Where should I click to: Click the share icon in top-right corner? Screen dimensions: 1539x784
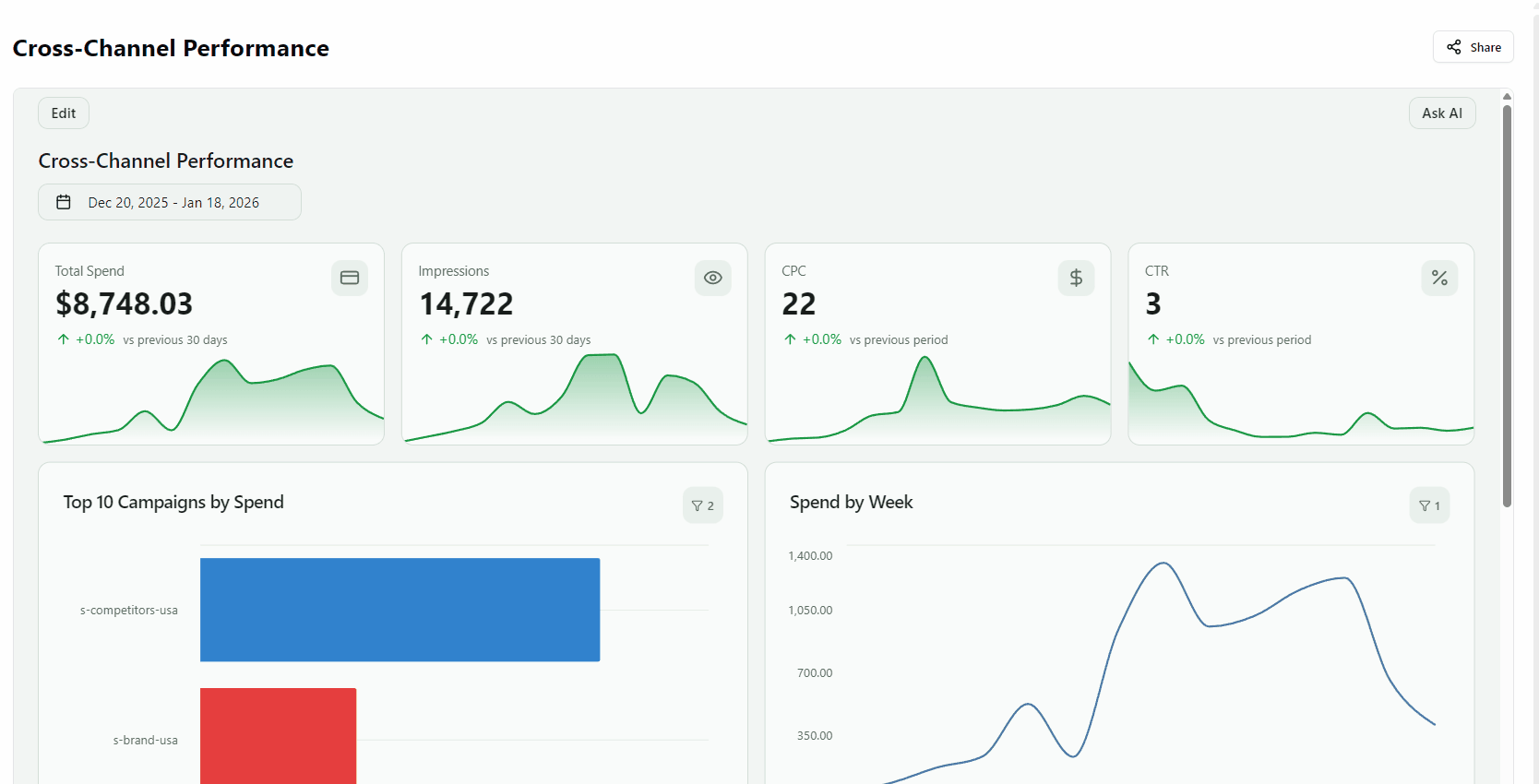tap(1454, 47)
